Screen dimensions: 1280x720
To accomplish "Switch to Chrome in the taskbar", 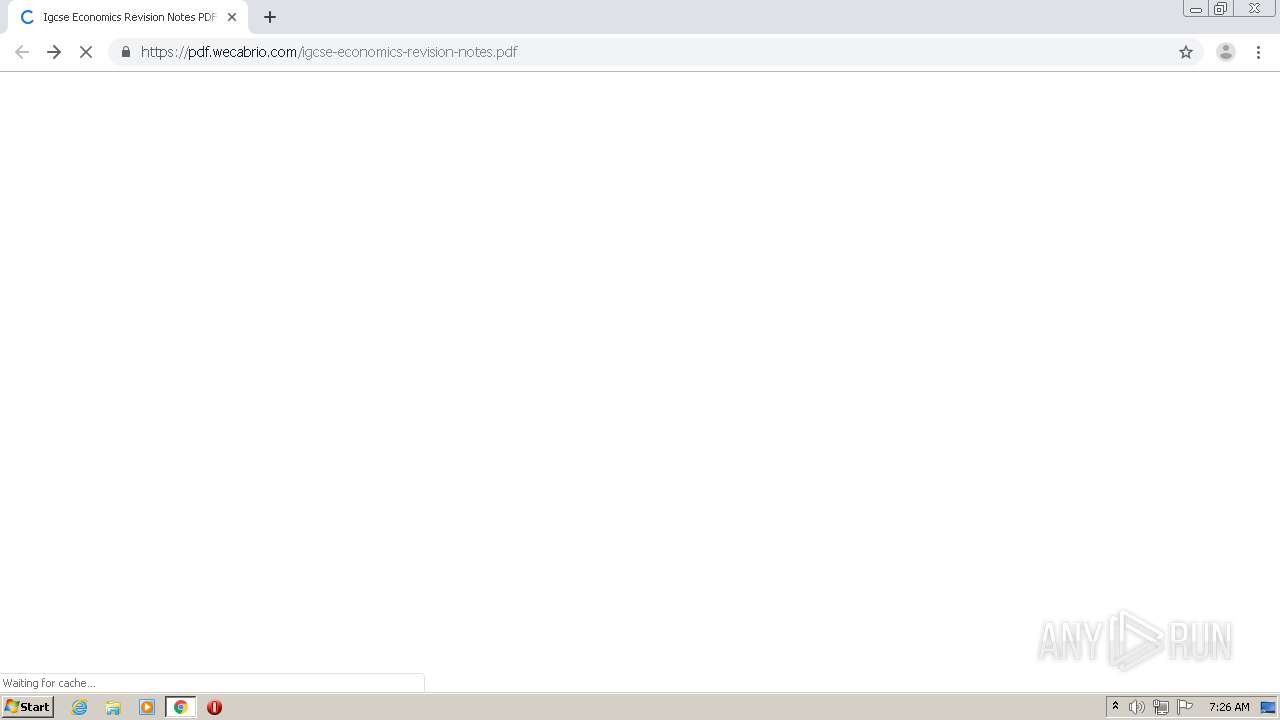I will [x=181, y=707].
